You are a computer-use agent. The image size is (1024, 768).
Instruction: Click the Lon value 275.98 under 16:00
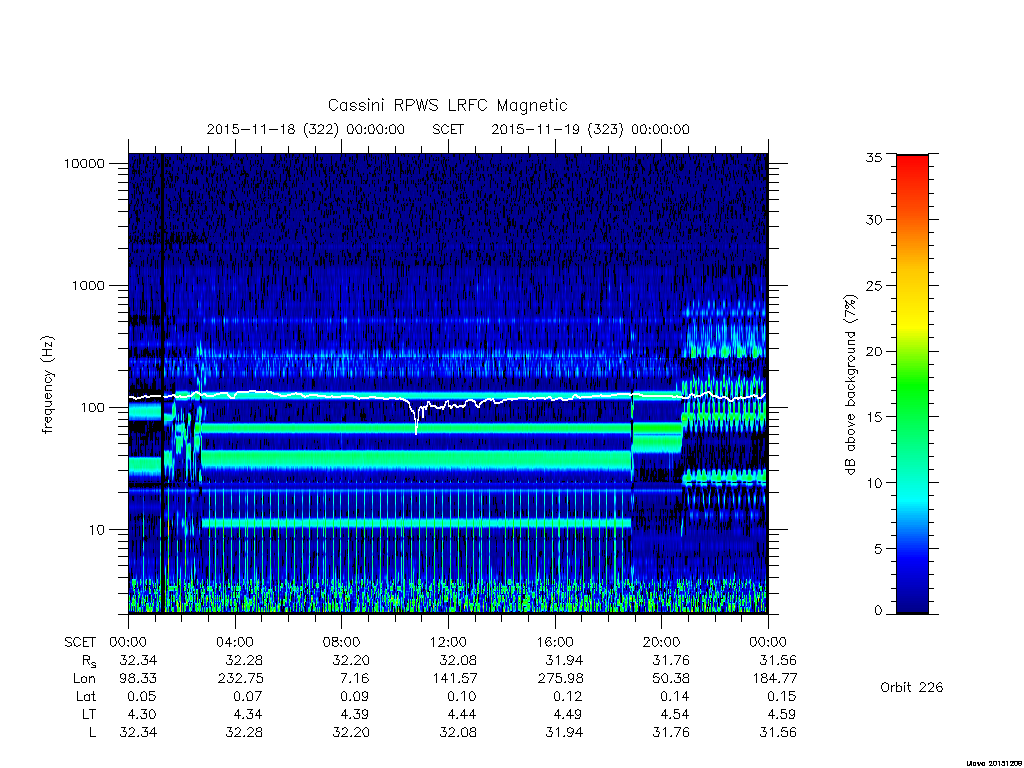pyautogui.click(x=560, y=679)
